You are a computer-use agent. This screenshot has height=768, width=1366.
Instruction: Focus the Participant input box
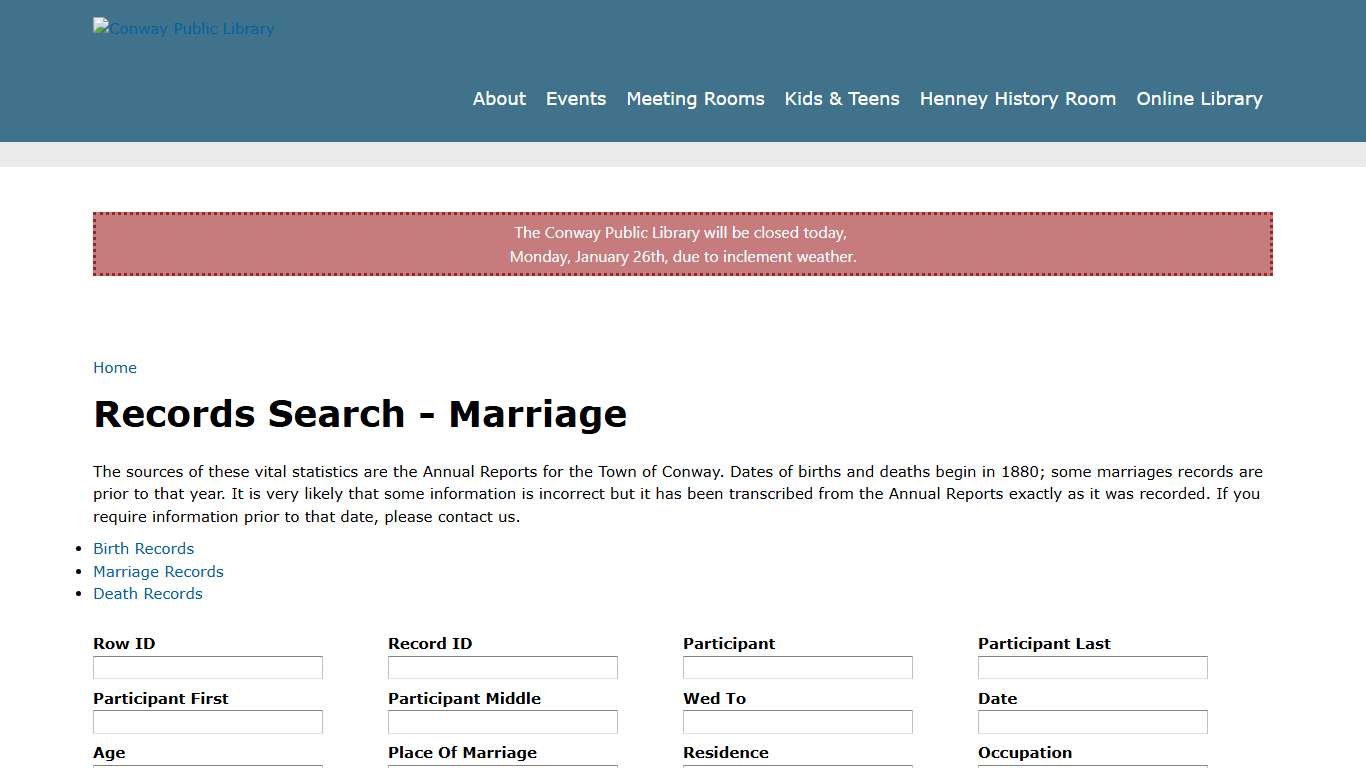(x=797, y=667)
